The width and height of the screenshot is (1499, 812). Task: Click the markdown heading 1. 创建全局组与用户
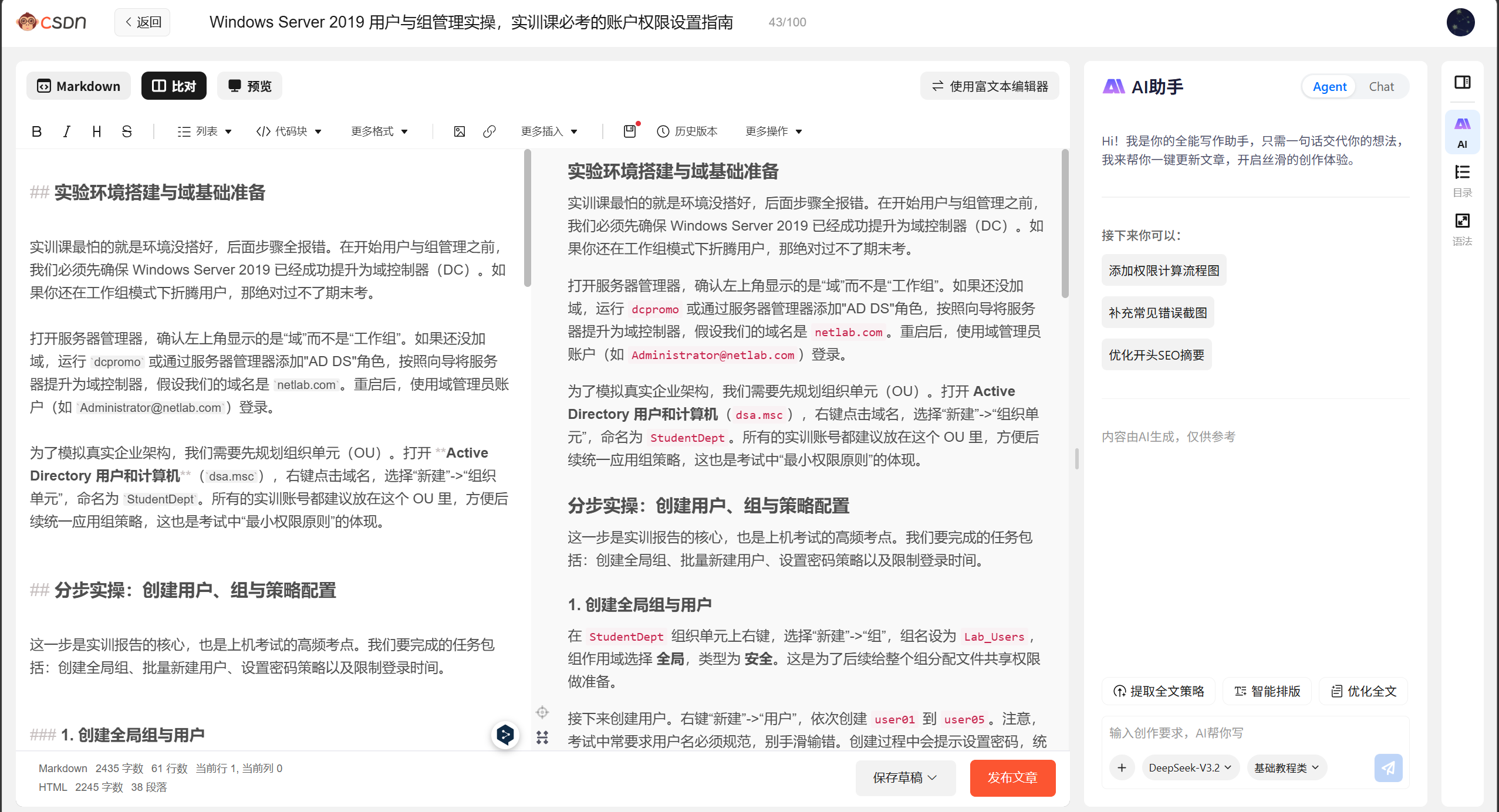click(133, 735)
